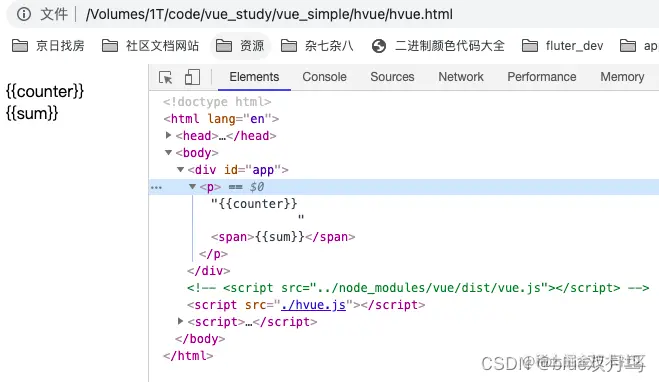Switch to the Network tab
659x382 pixels.
[461, 77]
